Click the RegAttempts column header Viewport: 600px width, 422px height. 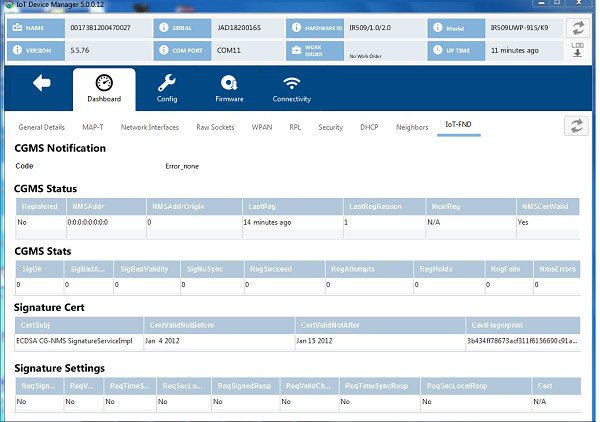pyautogui.click(x=369, y=269)
